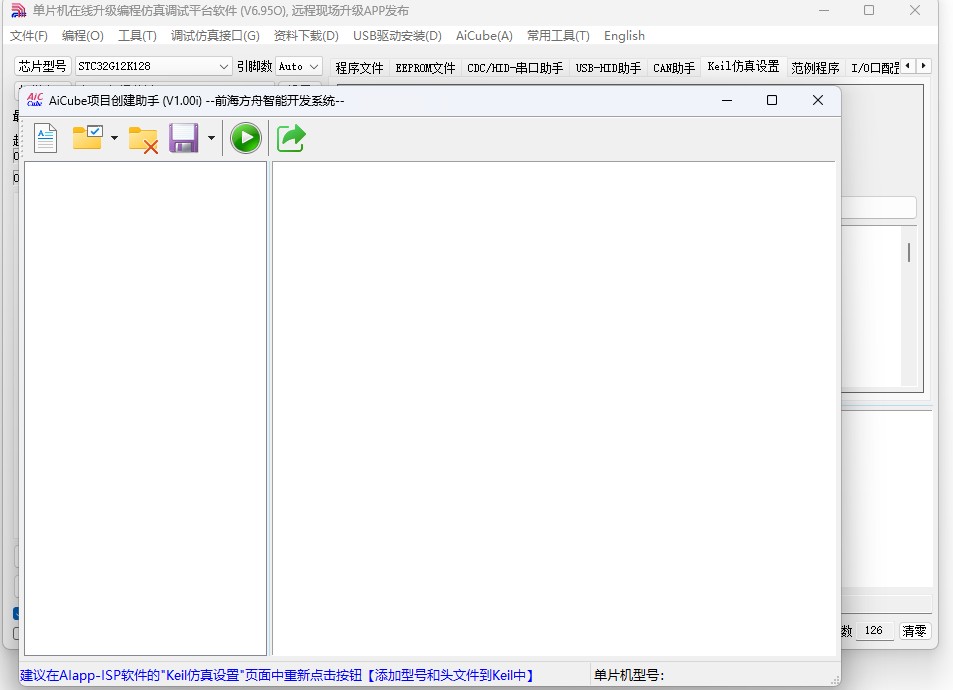Switch to the 程序文件 tab

click(x=359, y=67)
